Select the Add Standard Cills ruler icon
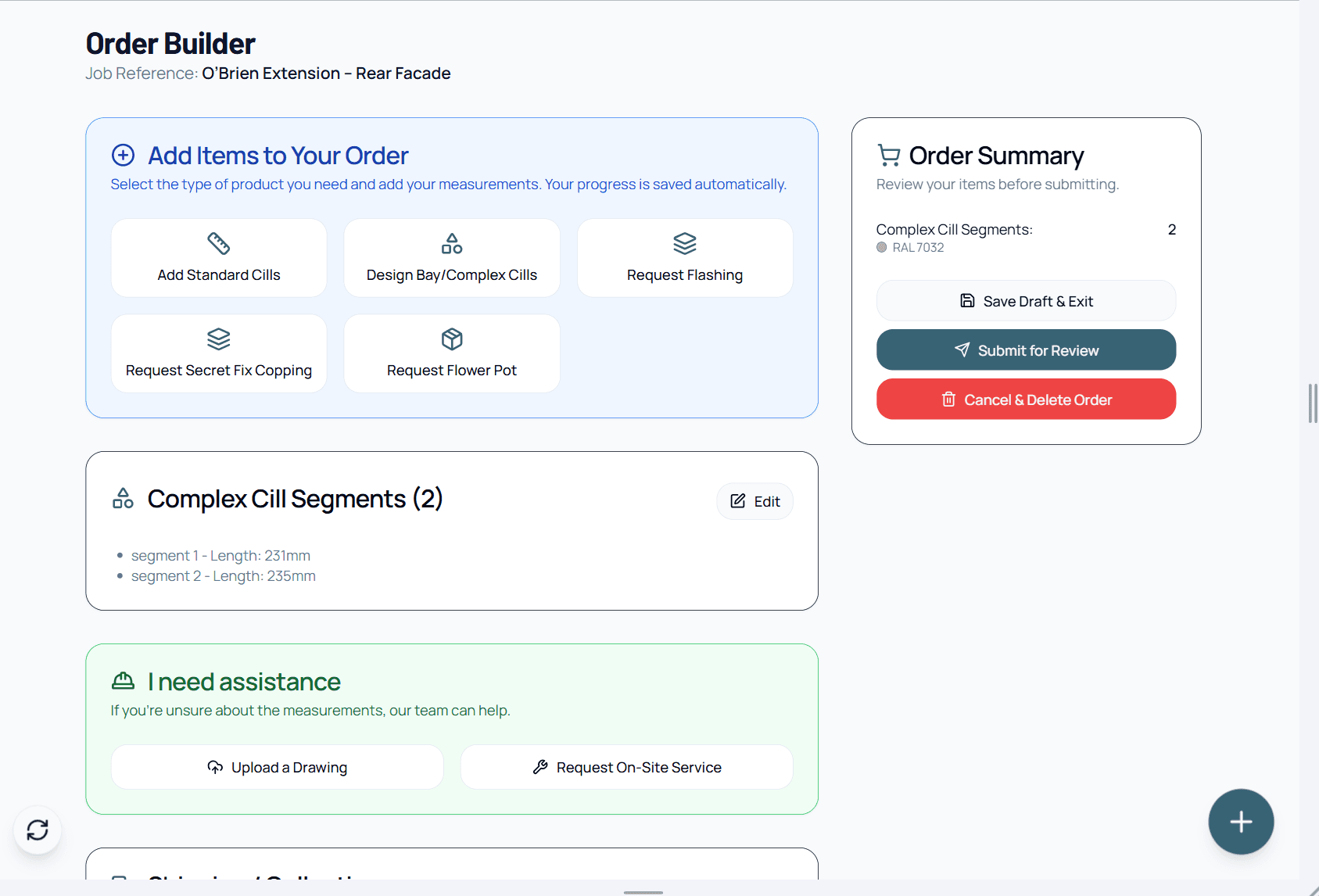 click(x=218, y=243)
